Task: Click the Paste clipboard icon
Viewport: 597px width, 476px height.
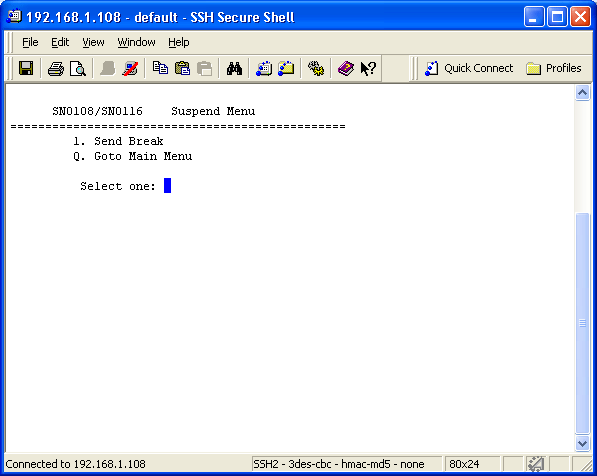Action: [182, 69]
